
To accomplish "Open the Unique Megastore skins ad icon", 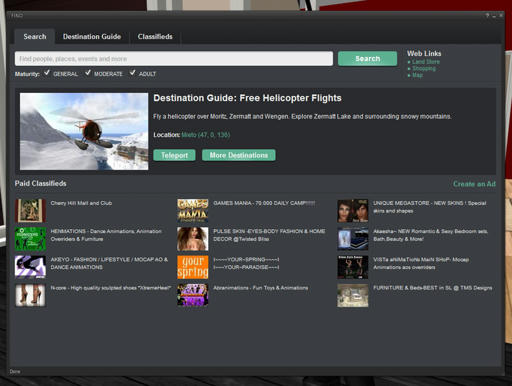I will pos(353,211).
